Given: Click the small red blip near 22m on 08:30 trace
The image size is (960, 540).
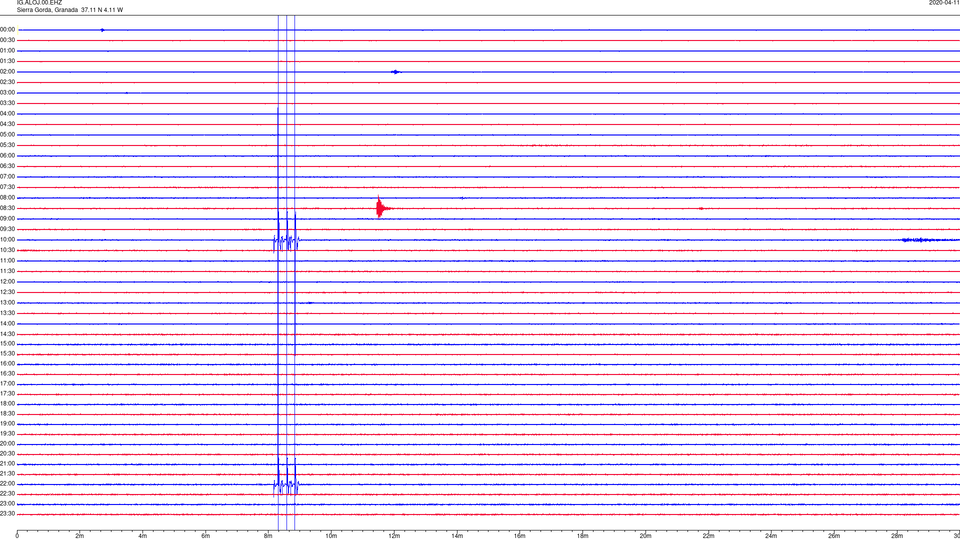Looking at the screenshot, I should pos(701,208).
